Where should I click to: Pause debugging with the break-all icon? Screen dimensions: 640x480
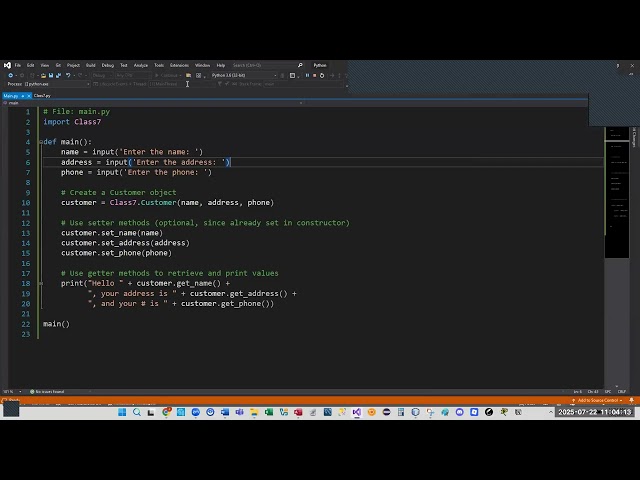coord(307,76)
